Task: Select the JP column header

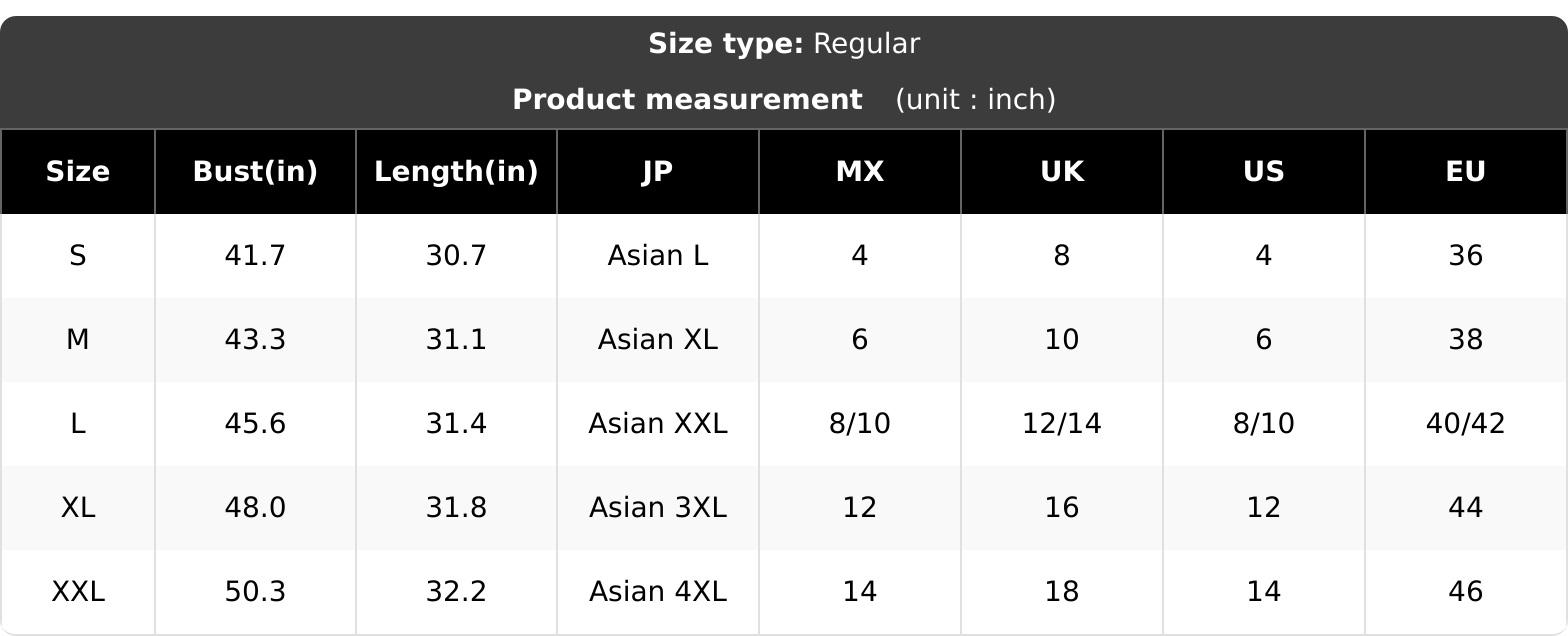Action: tap(658, 172)
